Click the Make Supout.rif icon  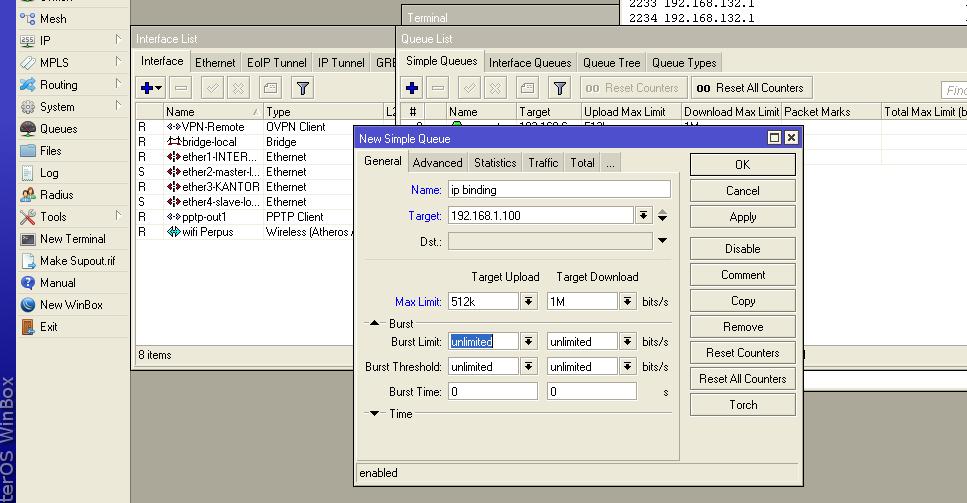[x=28, y=261]
